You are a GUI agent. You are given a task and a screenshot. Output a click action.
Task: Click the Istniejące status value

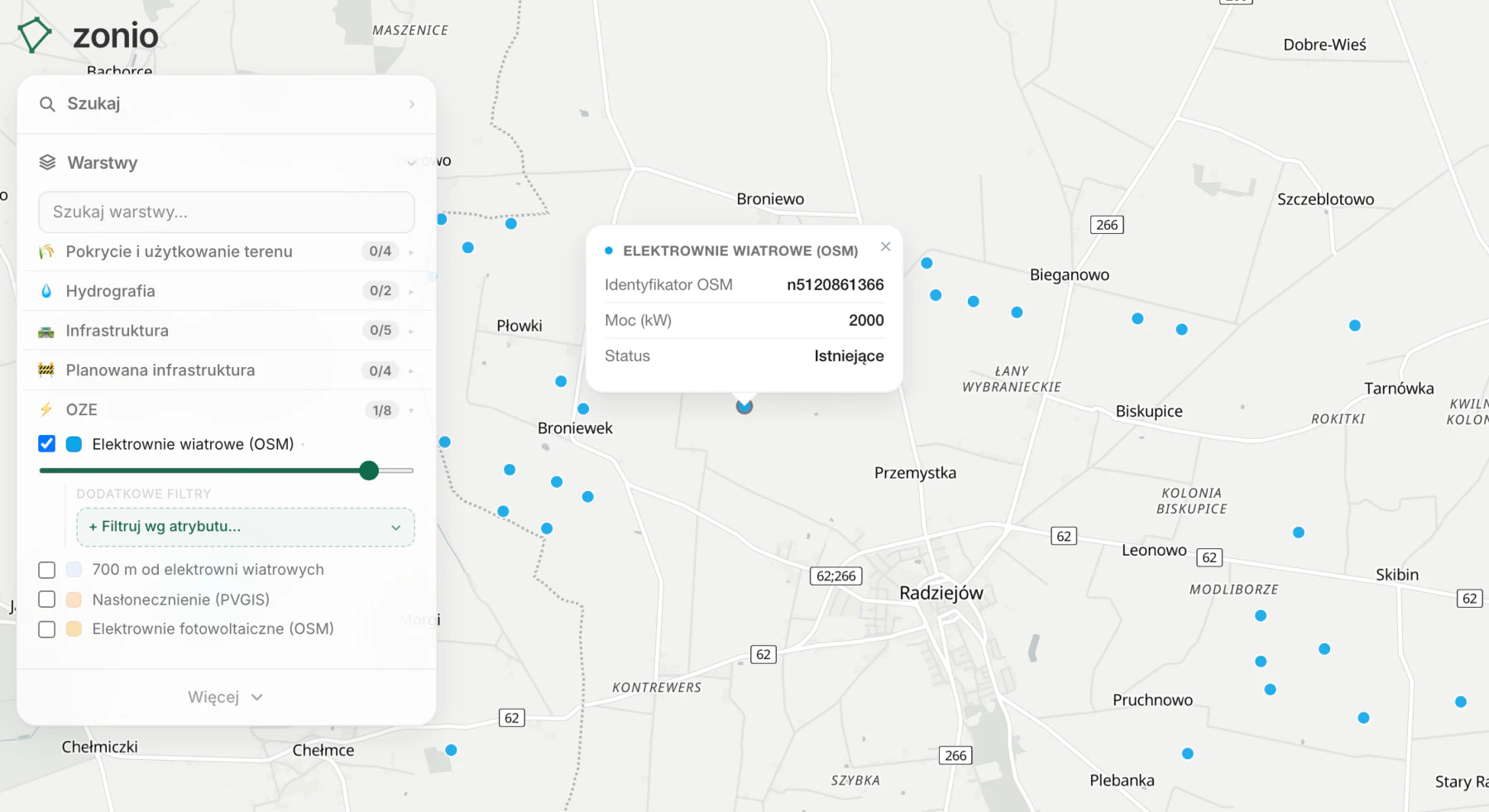[849, 356]
